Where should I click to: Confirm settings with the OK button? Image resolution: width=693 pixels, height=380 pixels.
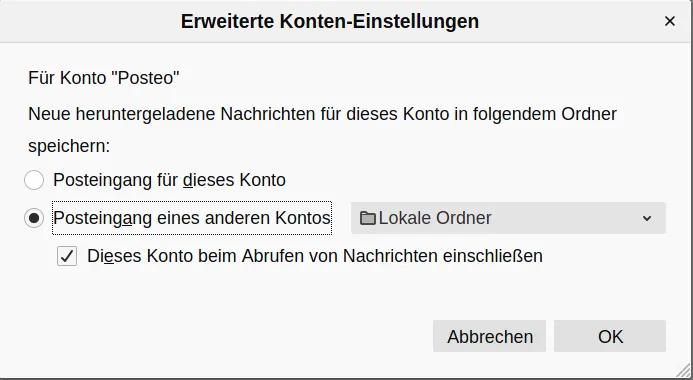point(610,336)
